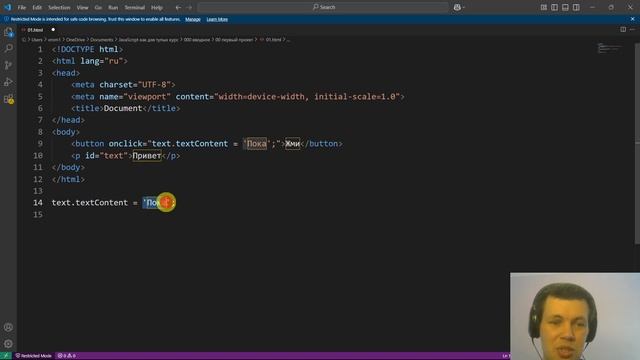The height and width of the screenshot is (360, 640).
Task: Click line number 9 in the gutter
Action: (40, 144)
